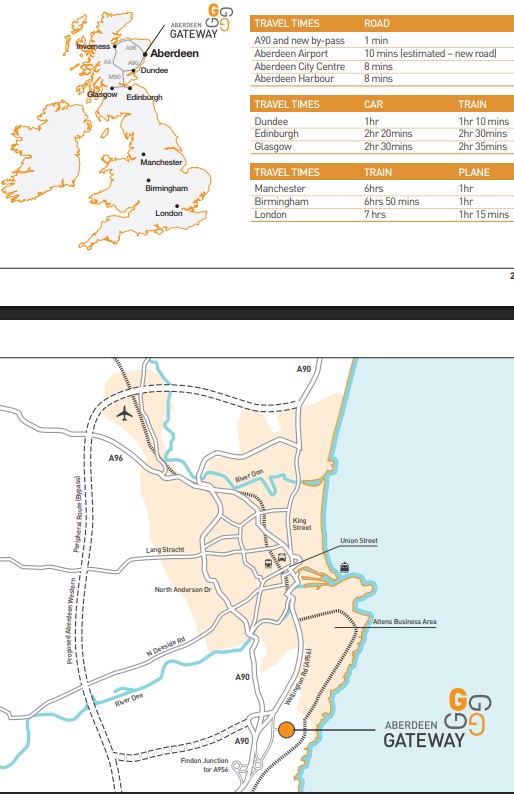The width and height of the screenshot is (514, 794).
Task: Click the Findon Junction for A956 label
Action: tap(204, 765)
